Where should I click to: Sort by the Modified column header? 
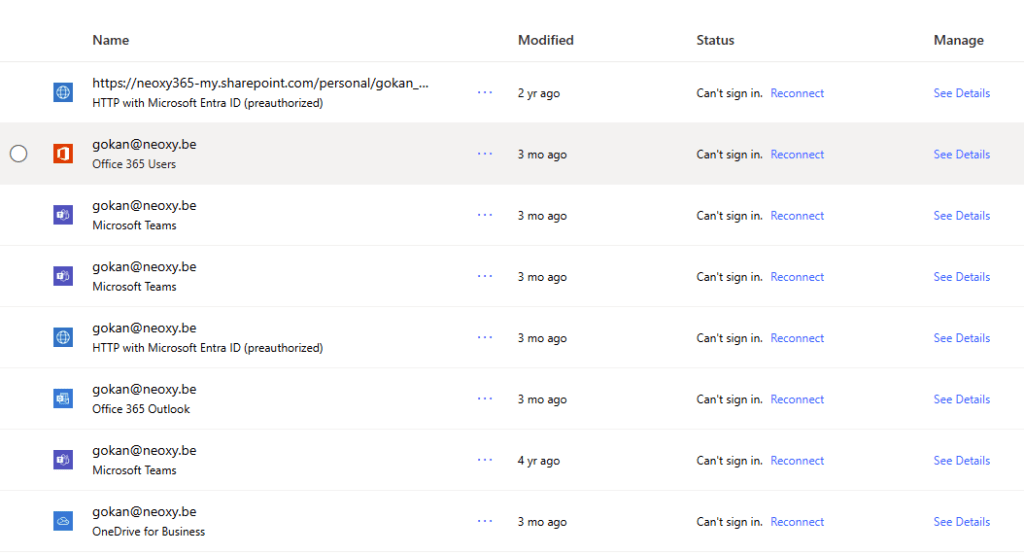pos(545,40)
